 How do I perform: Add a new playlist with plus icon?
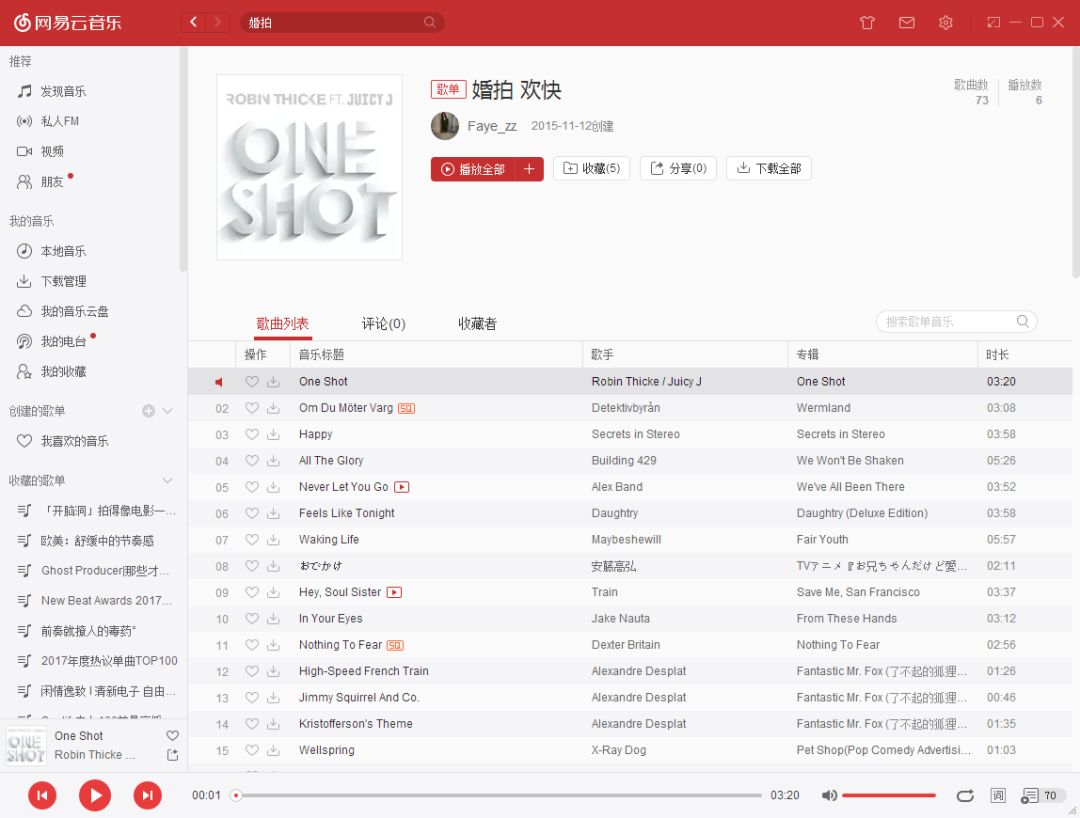click(148, 411)
